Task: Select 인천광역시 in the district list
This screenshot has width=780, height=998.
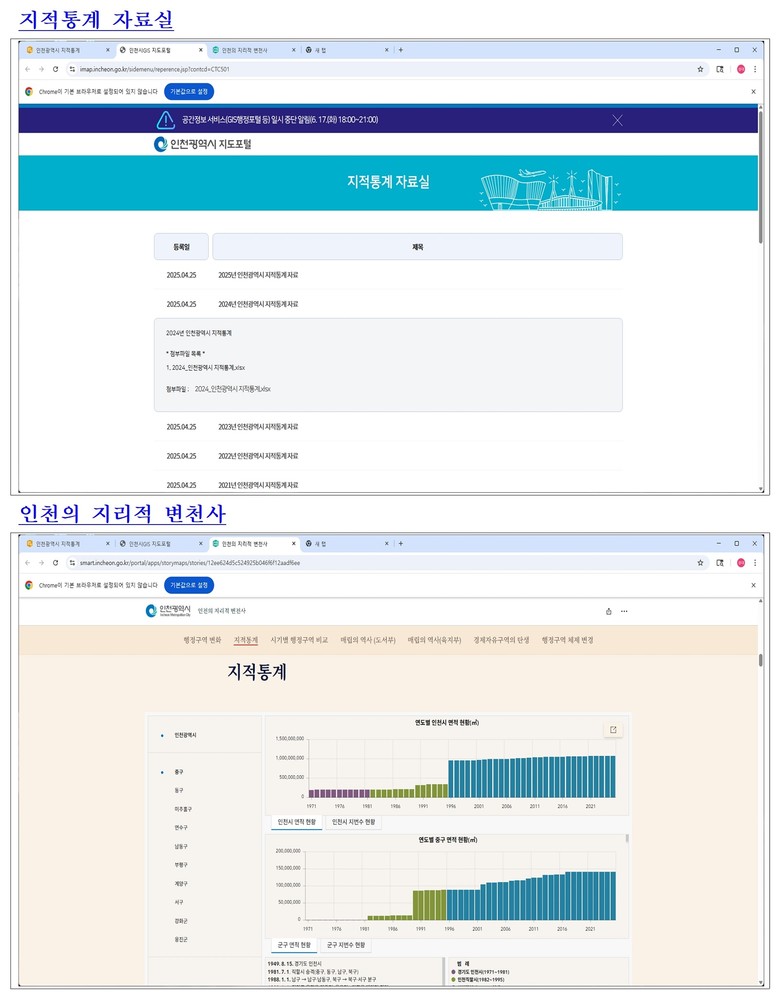Action: [186, 735]
